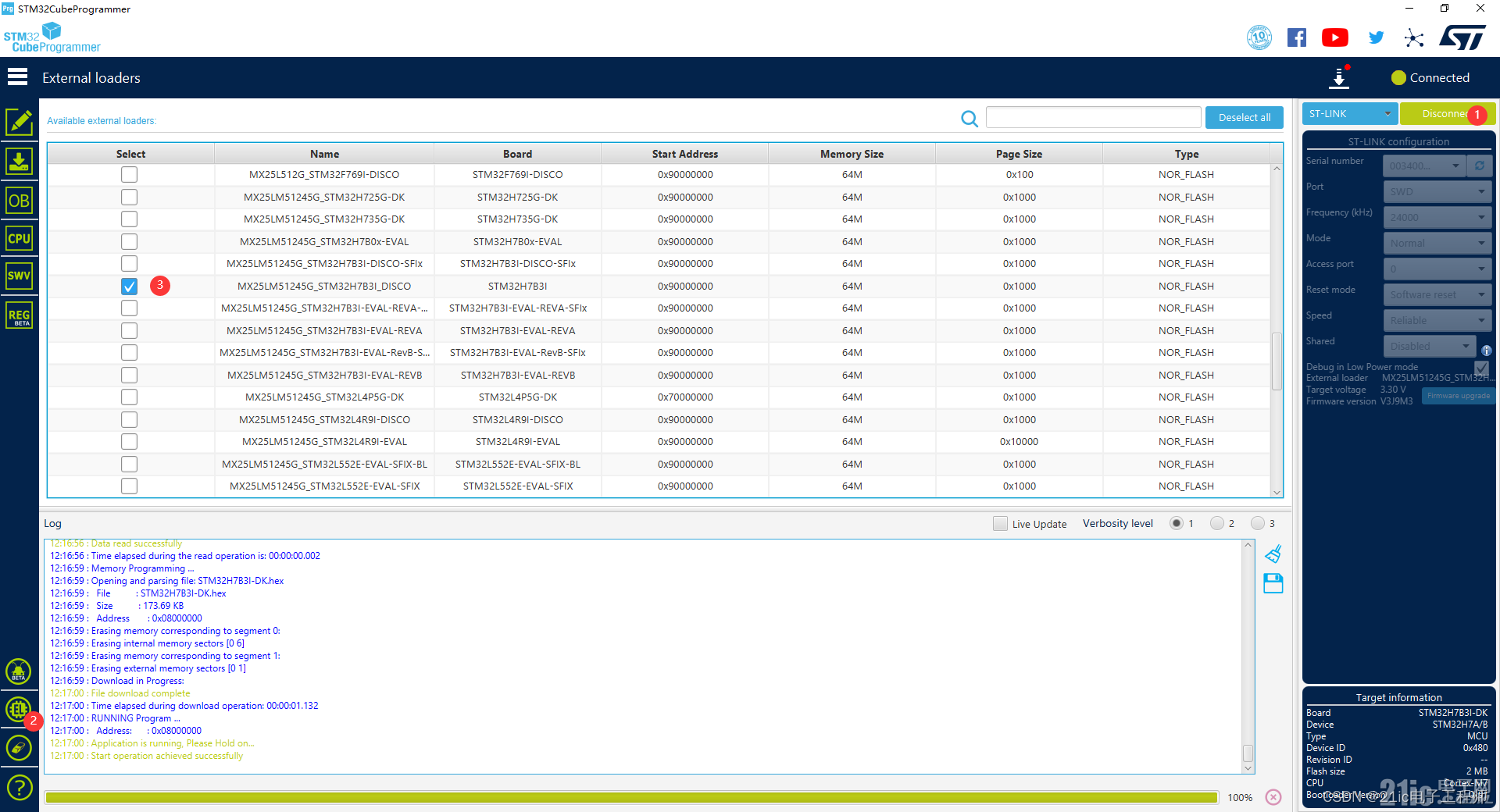Enable the Live Update checkbox

click(x=1000, y=524)
